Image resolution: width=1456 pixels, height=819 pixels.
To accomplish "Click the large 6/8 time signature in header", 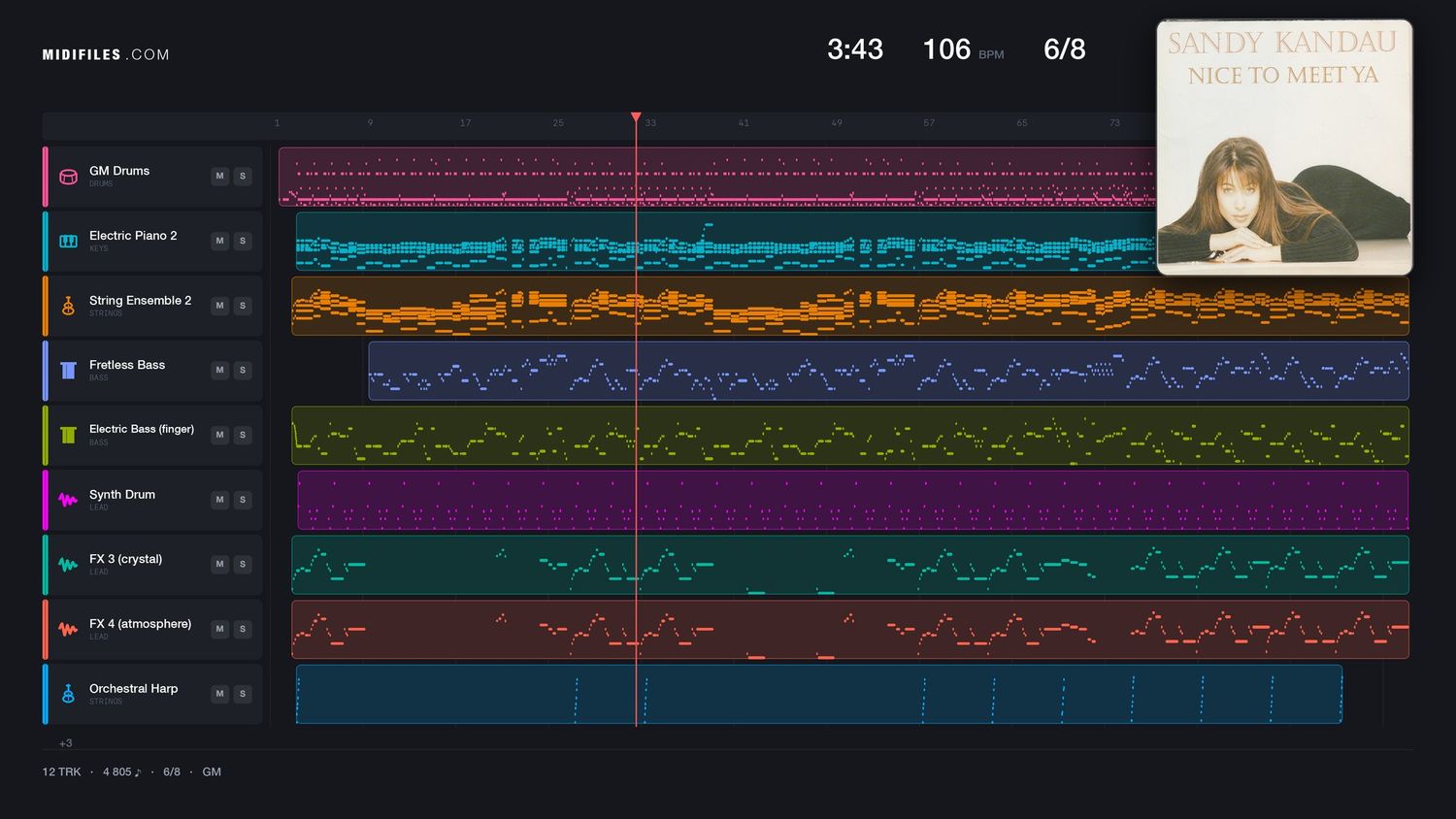I will pos(1065,49).
